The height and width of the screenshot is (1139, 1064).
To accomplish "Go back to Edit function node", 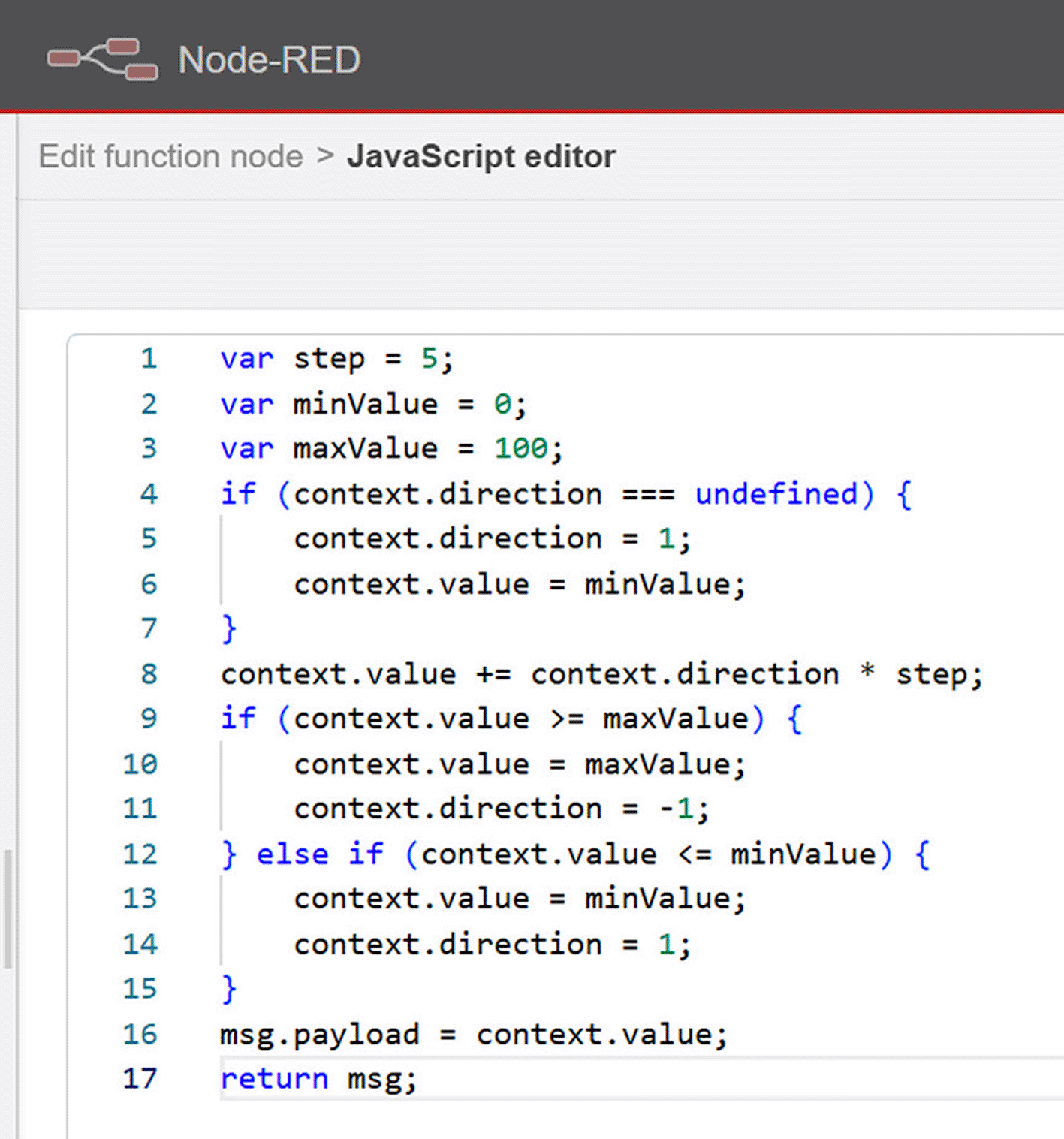I will pyautogui.click(x=170, y=157).
